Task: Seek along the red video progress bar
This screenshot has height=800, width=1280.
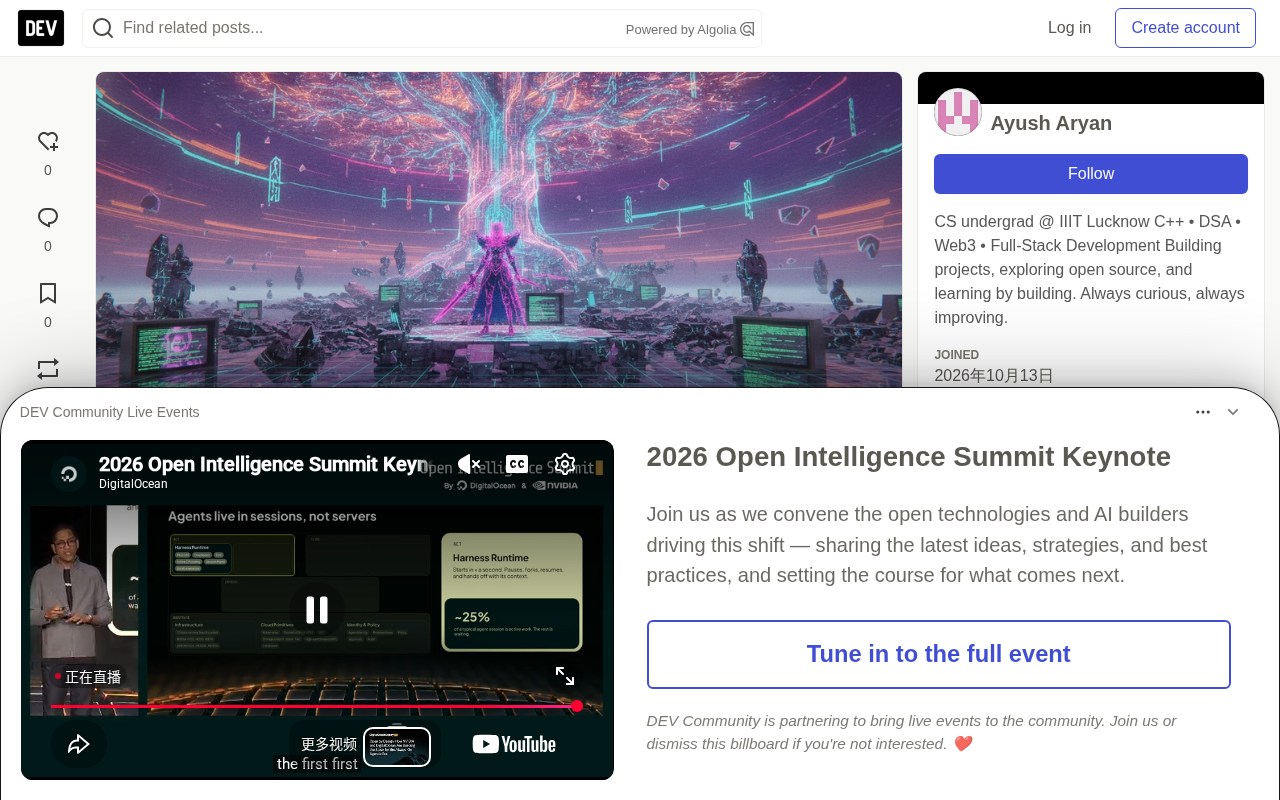Action: click(314, 706)
